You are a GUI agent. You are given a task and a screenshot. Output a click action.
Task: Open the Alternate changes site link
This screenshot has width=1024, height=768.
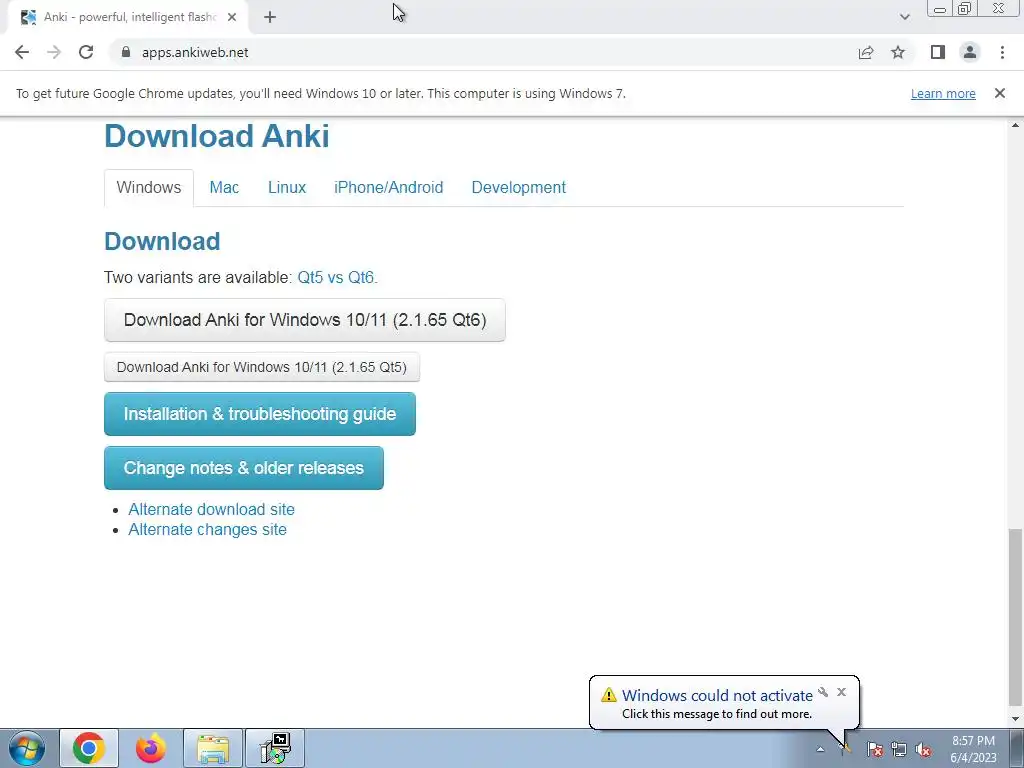click(x=207, y=530)
